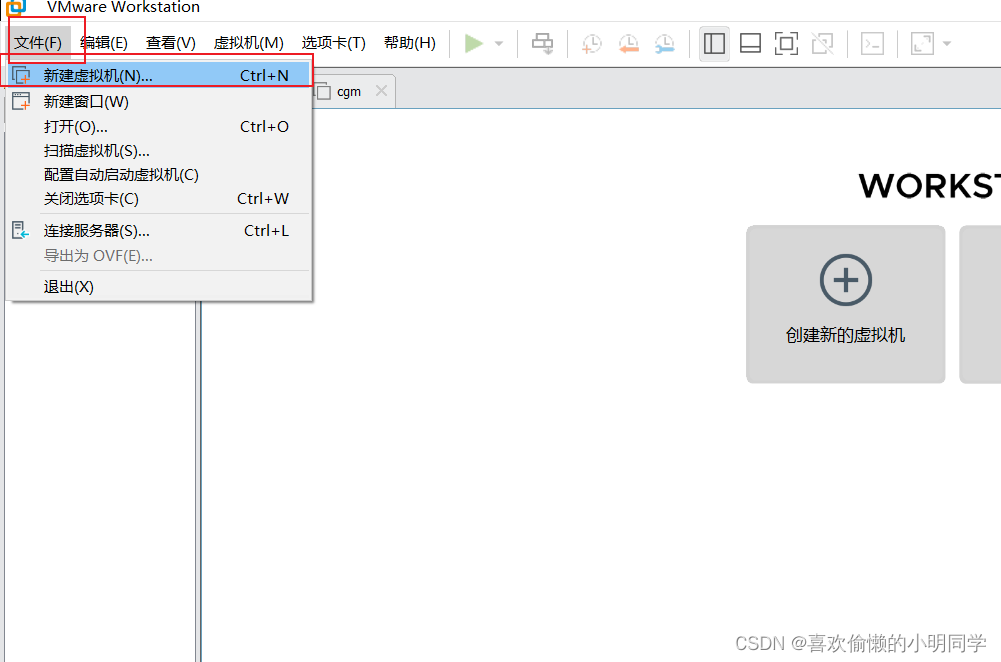Open the 虚拟机(M) menu
The height and width of the screenshot is (662, 1001).
pyautogui.click(x=248, y=43)
